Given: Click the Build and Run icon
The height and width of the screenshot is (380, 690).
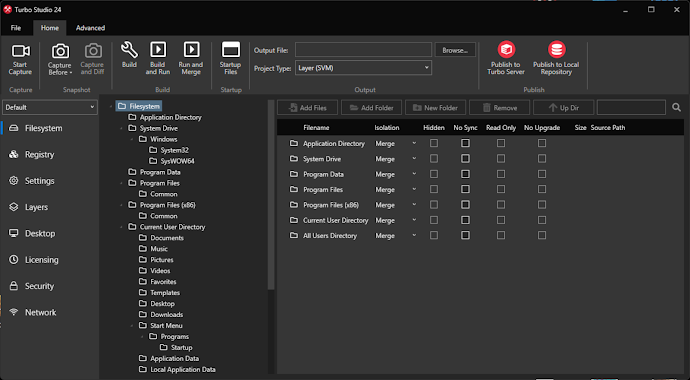Looking at the screenshot, I should [158, 50].
